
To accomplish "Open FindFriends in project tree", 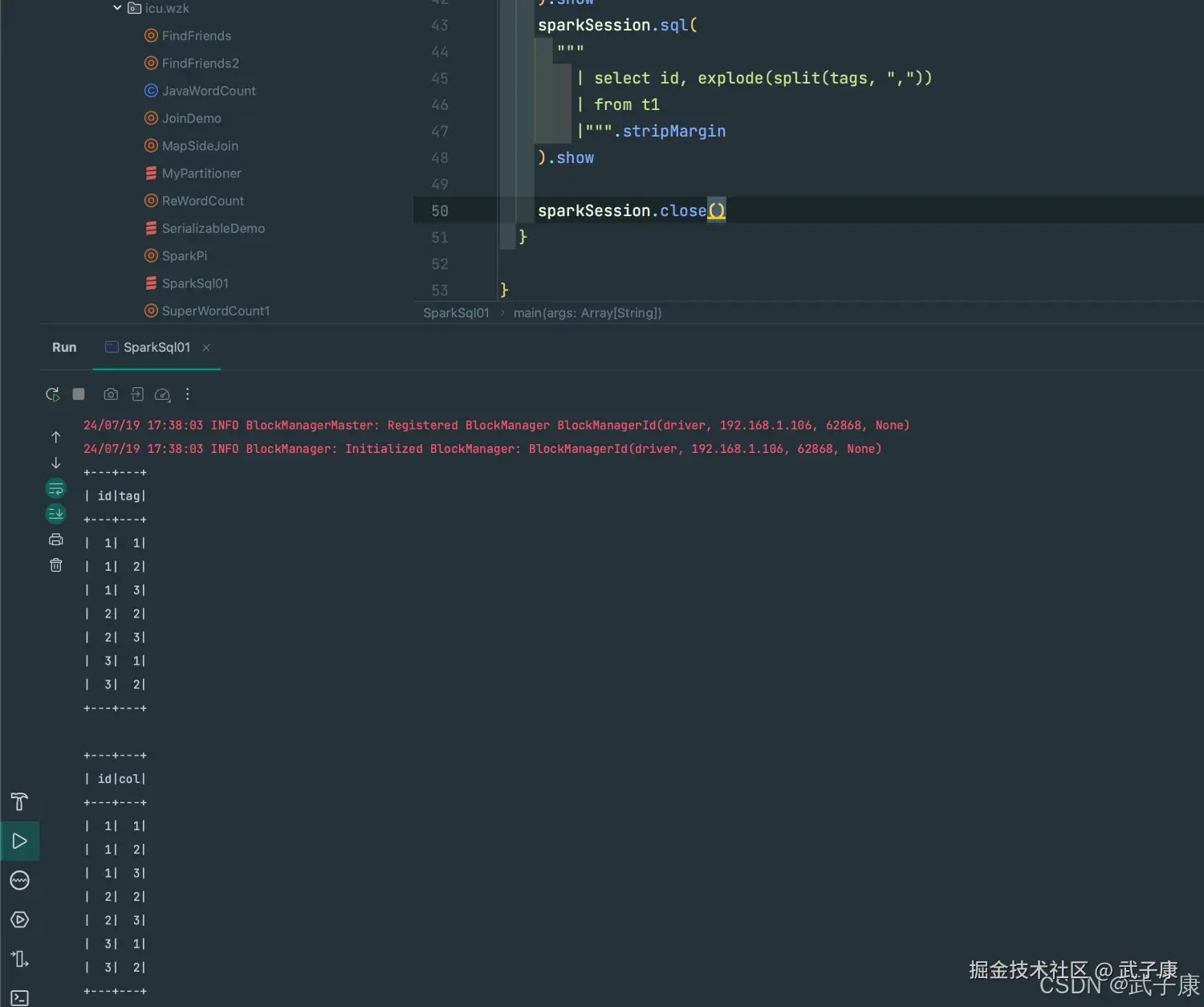I will tap(196, 36).
